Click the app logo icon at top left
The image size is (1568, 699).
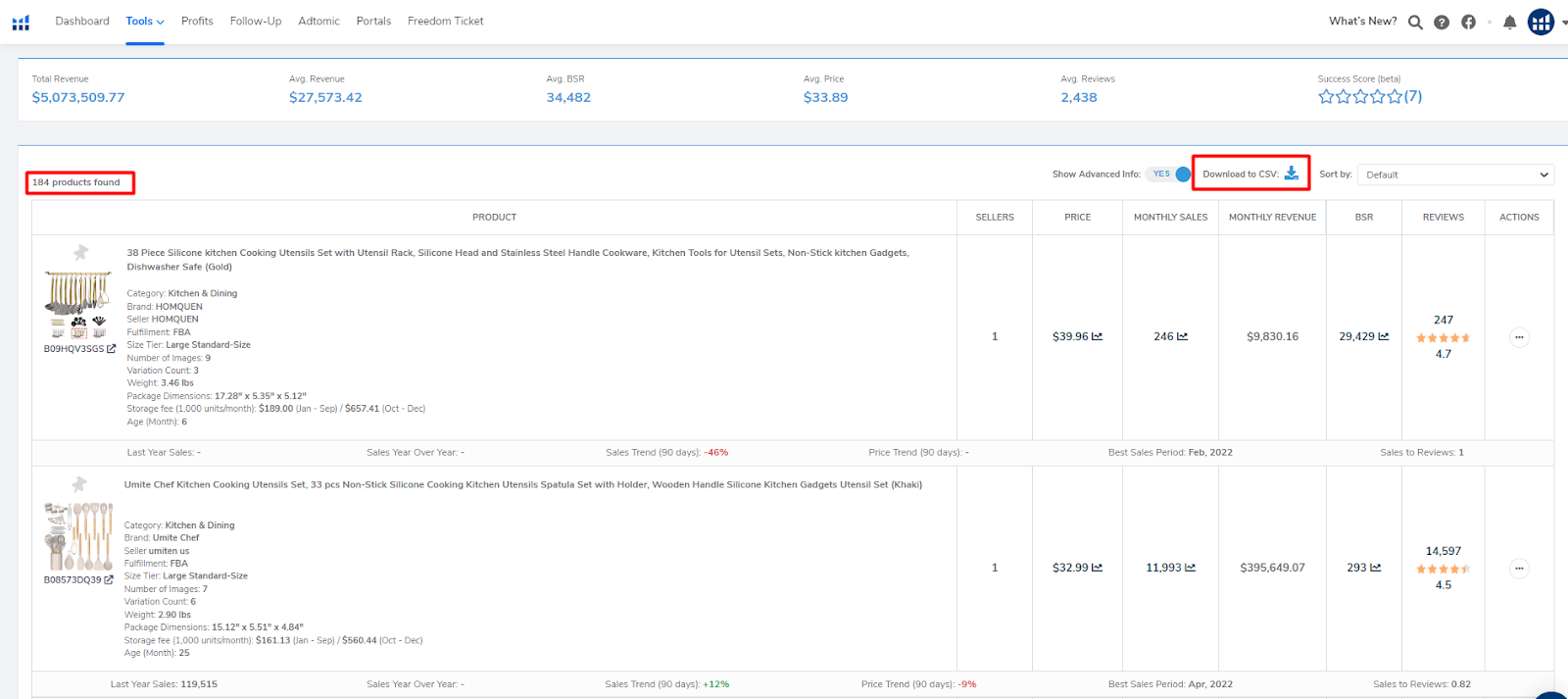click(21, 22)
